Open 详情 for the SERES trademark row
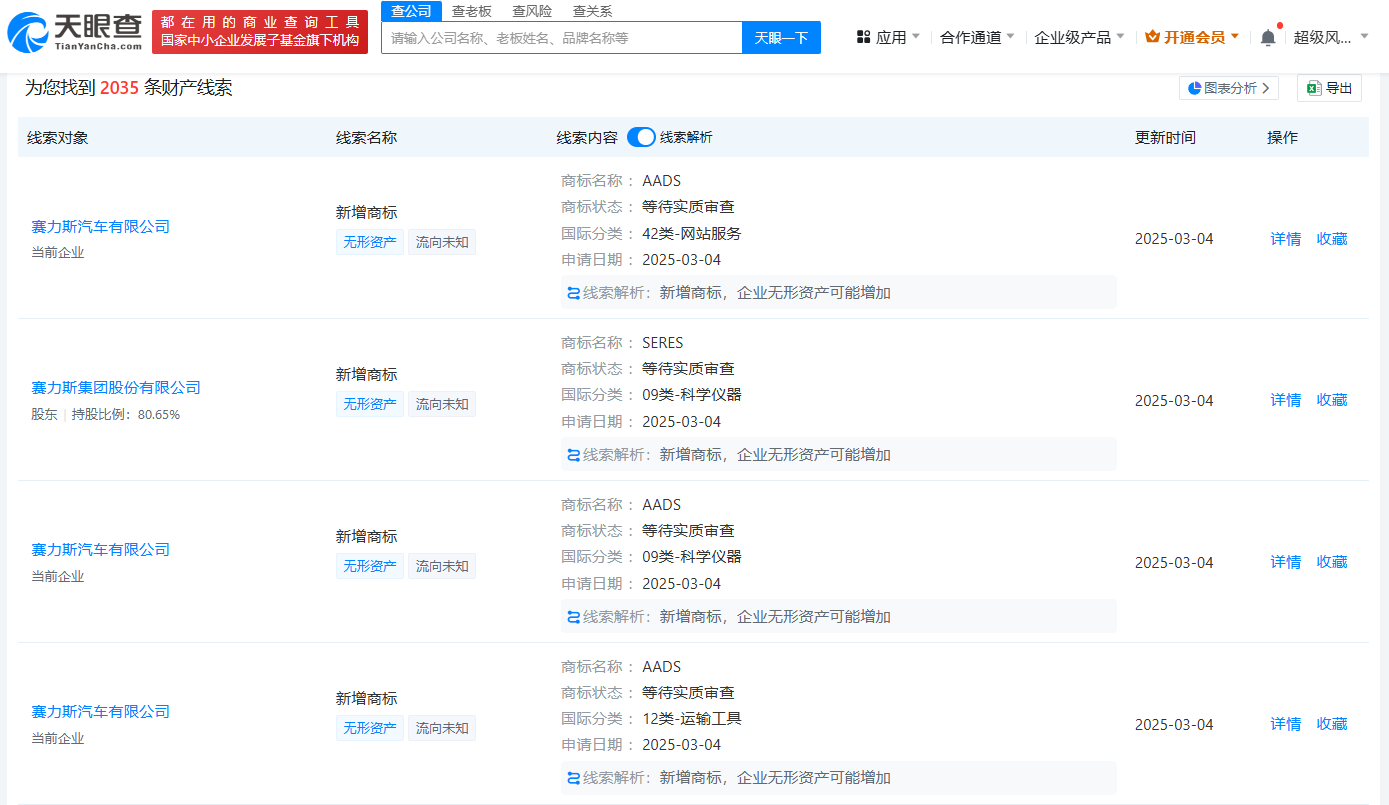Image resolution: width=1389 pixels, height=805 pixels. click(x=1285, y=400)
